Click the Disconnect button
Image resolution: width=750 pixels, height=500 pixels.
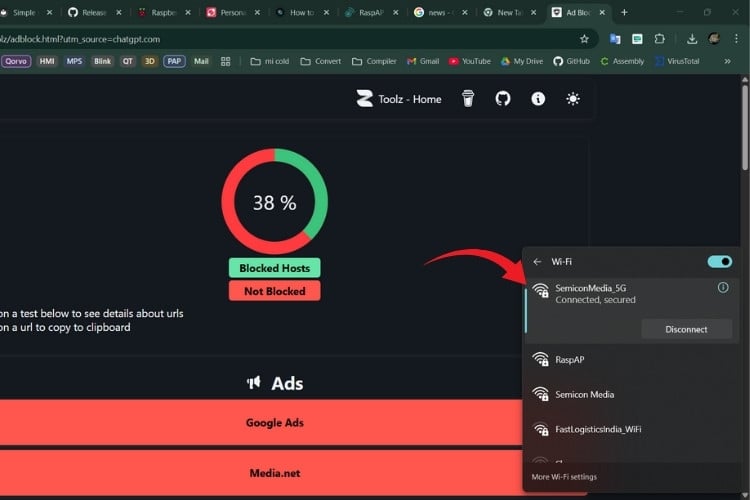tap(686, 329)
